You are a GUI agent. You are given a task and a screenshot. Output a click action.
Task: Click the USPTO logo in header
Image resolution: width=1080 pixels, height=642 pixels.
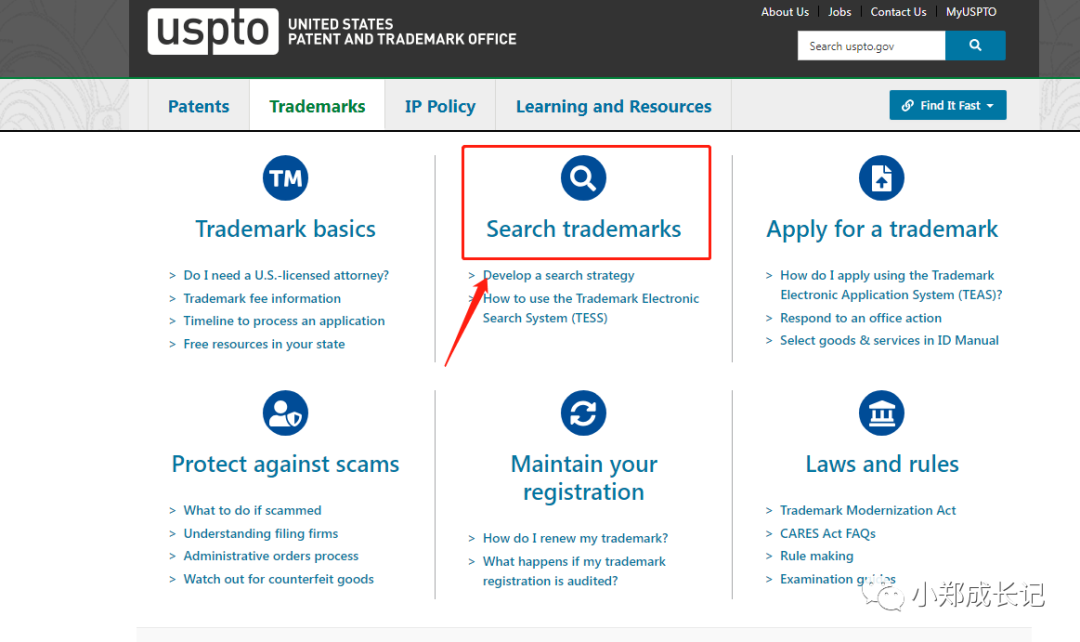213,32
